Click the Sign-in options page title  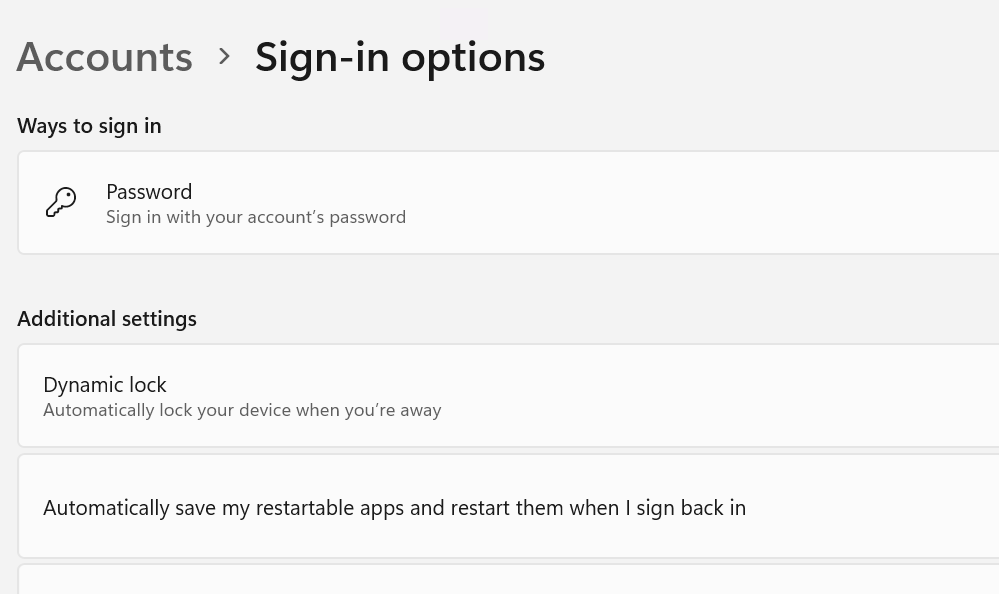[400, 57]
